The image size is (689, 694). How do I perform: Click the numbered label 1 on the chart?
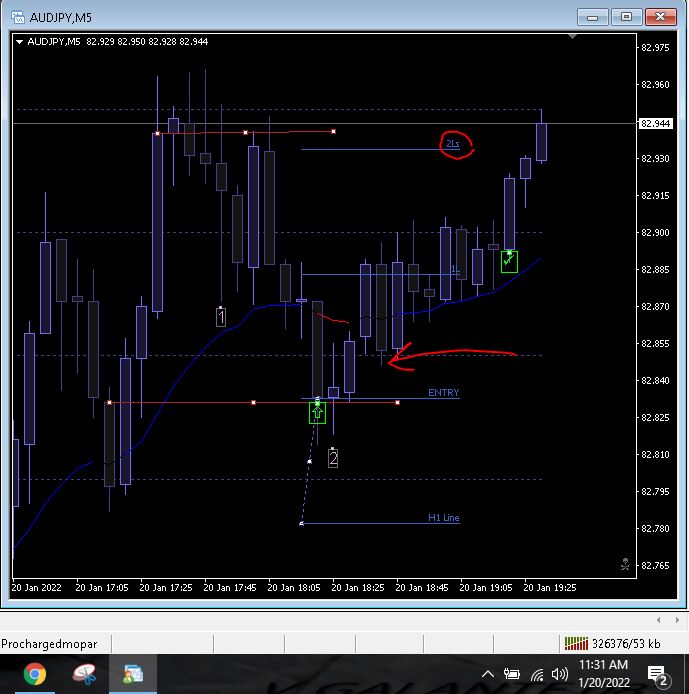[221, 317]
